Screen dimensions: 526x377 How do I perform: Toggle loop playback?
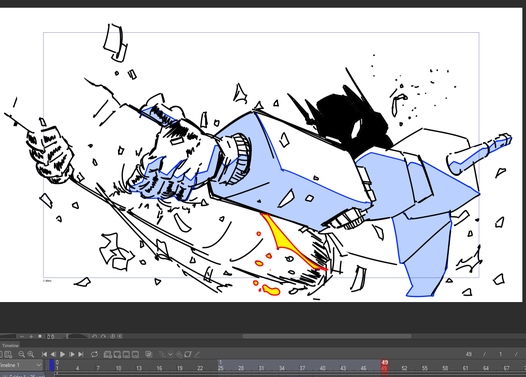pos(95,354)
